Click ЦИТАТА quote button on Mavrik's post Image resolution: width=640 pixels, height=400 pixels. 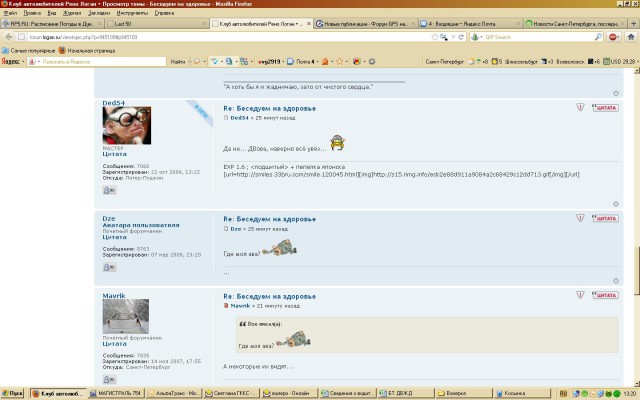pyautogui.click(x=605, y=295)
